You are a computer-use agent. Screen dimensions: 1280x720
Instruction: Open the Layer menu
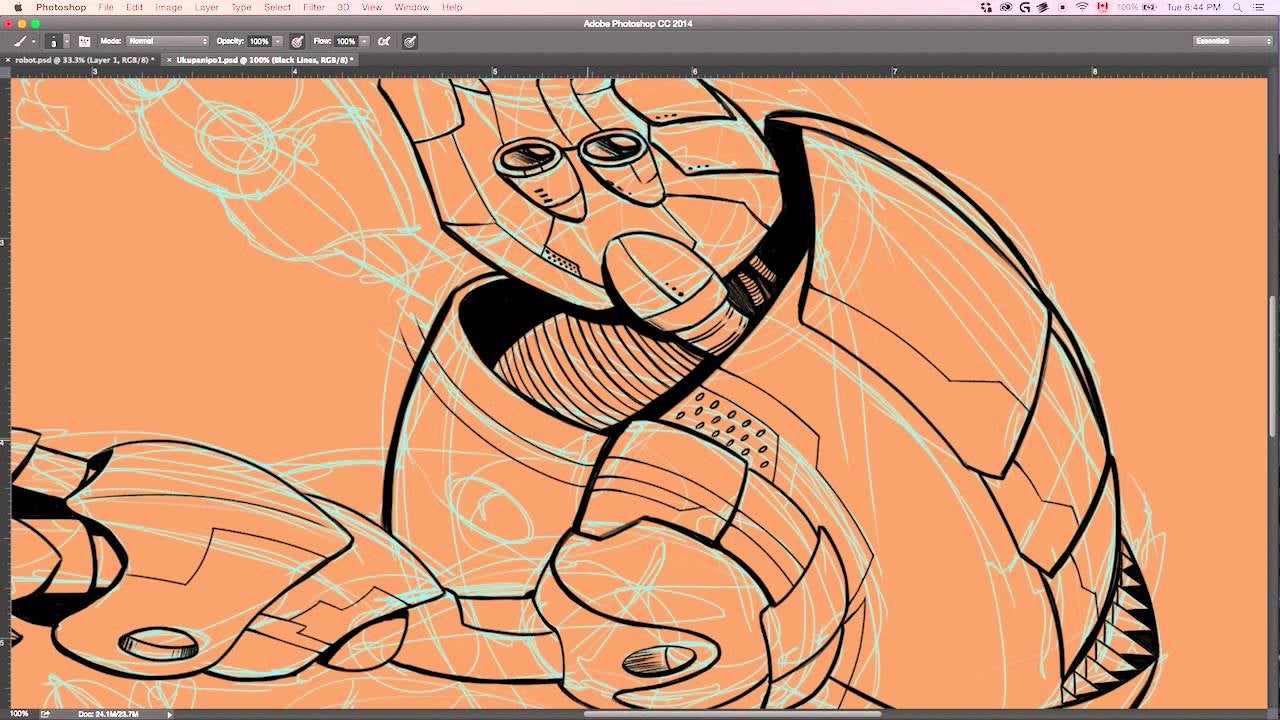(x=206, y=7)
